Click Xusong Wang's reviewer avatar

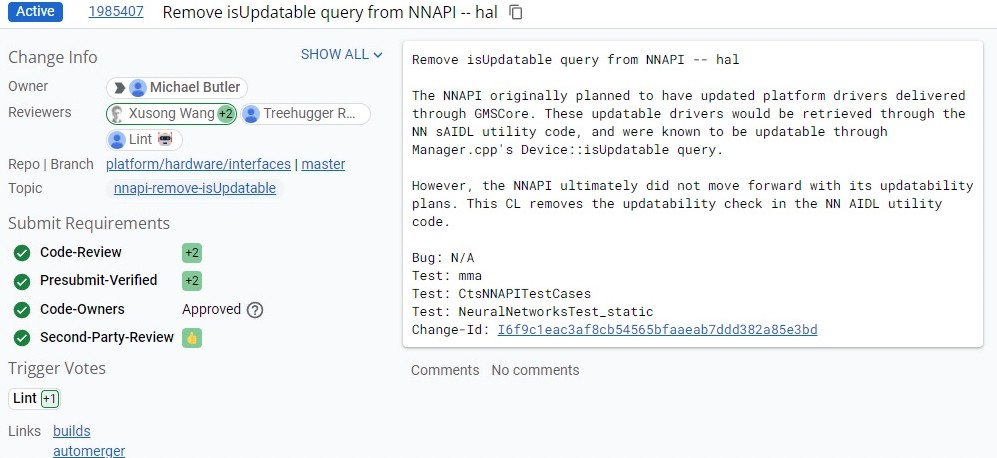coord(117,113)
